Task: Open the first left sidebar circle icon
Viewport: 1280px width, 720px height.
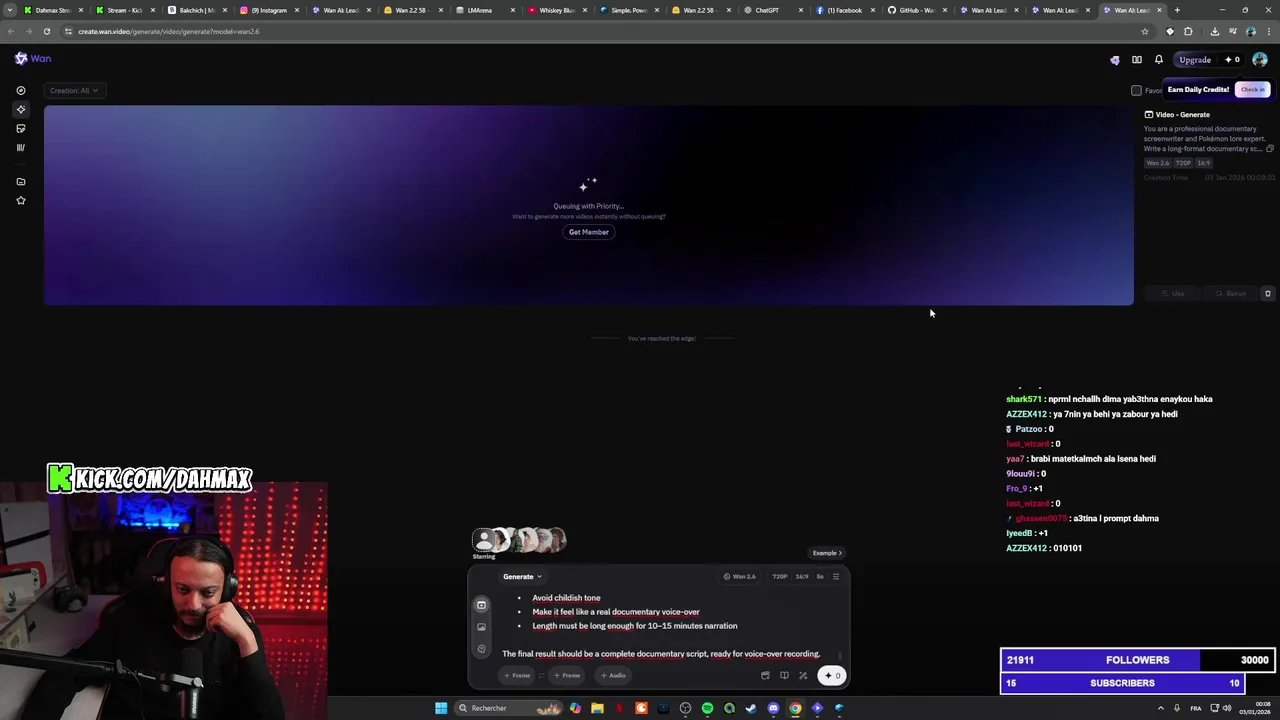Action: click(x=21, y=91)
